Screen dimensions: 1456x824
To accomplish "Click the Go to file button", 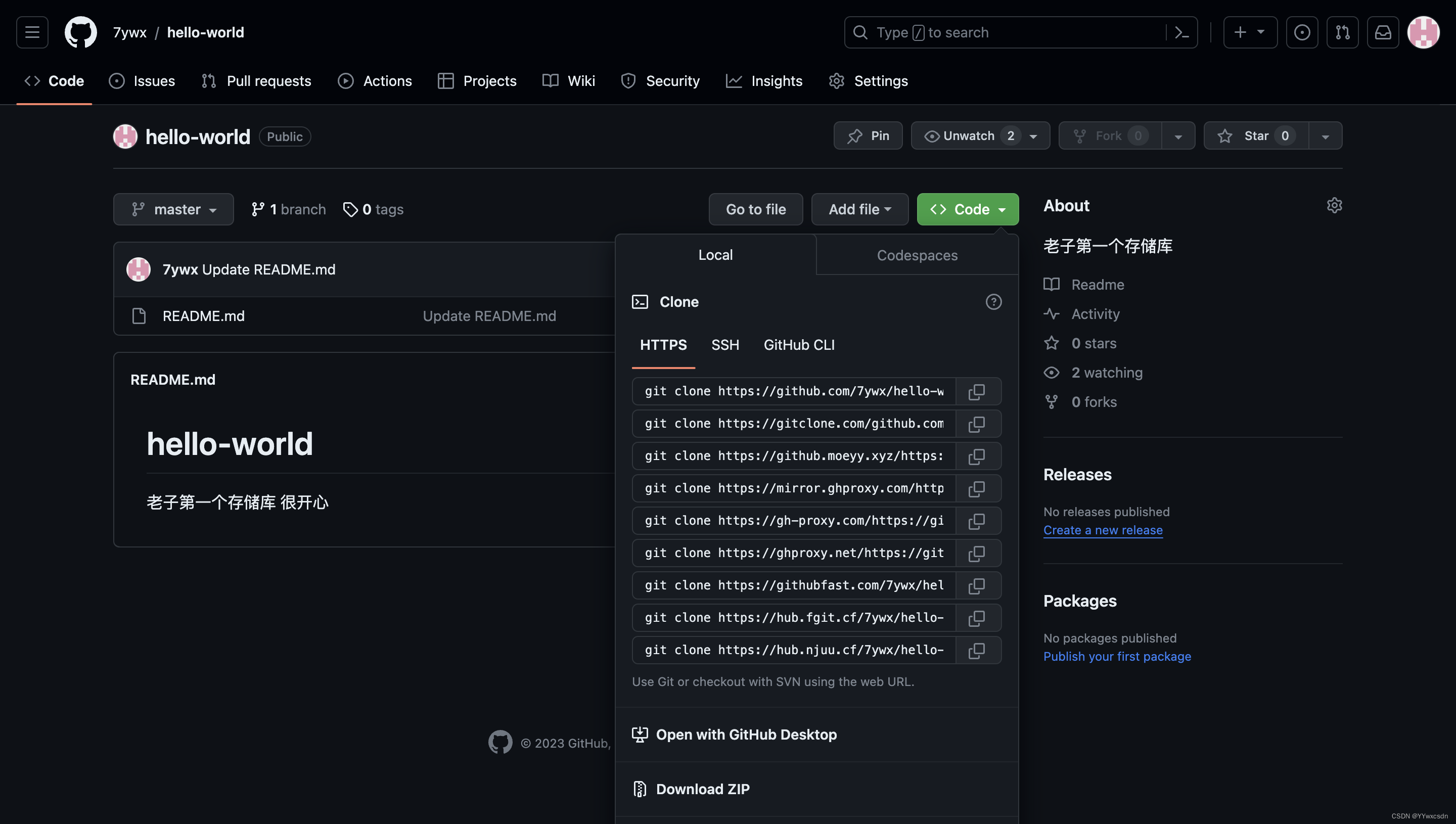I will click(755, 209).
